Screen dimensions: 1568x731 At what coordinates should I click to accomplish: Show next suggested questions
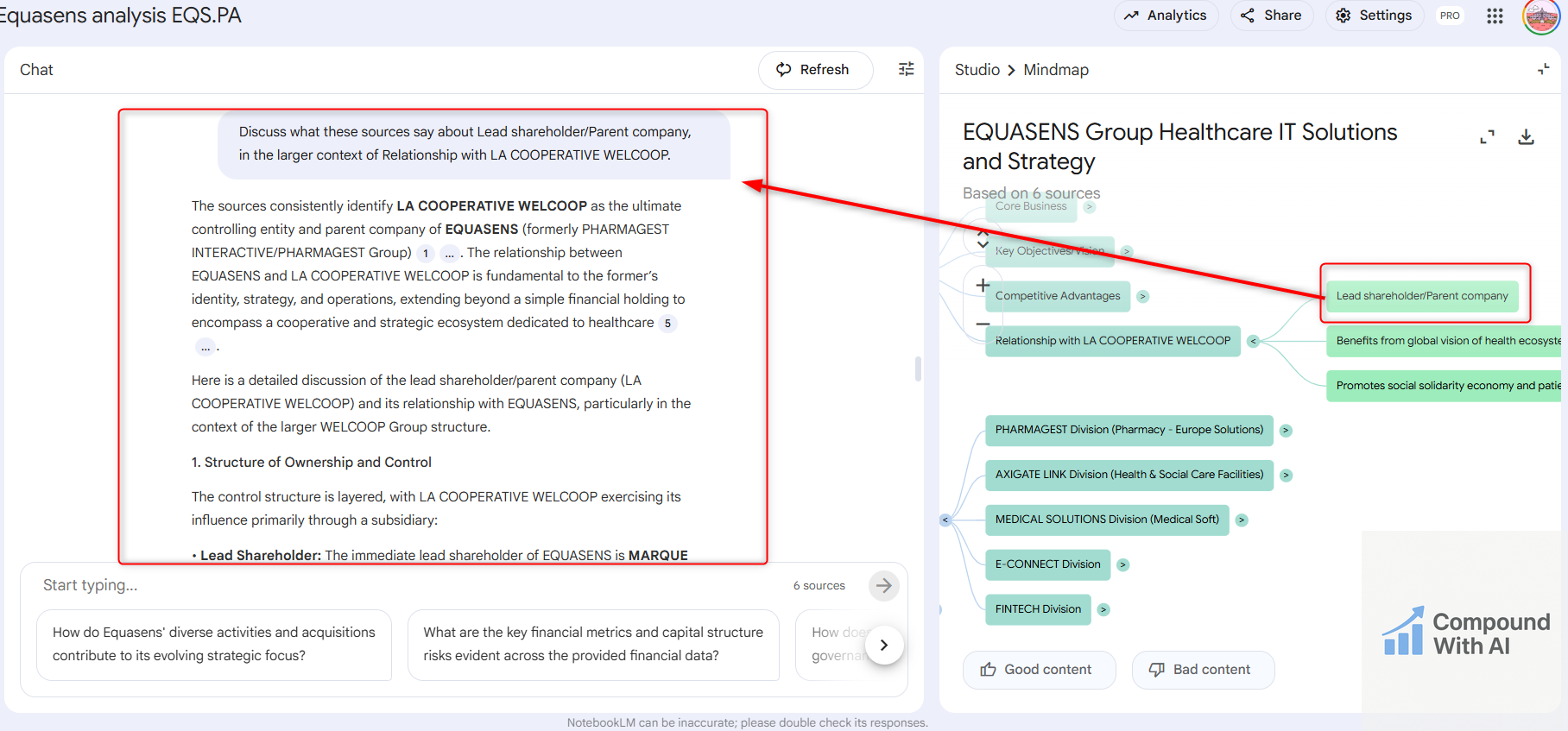coord(883,645)
